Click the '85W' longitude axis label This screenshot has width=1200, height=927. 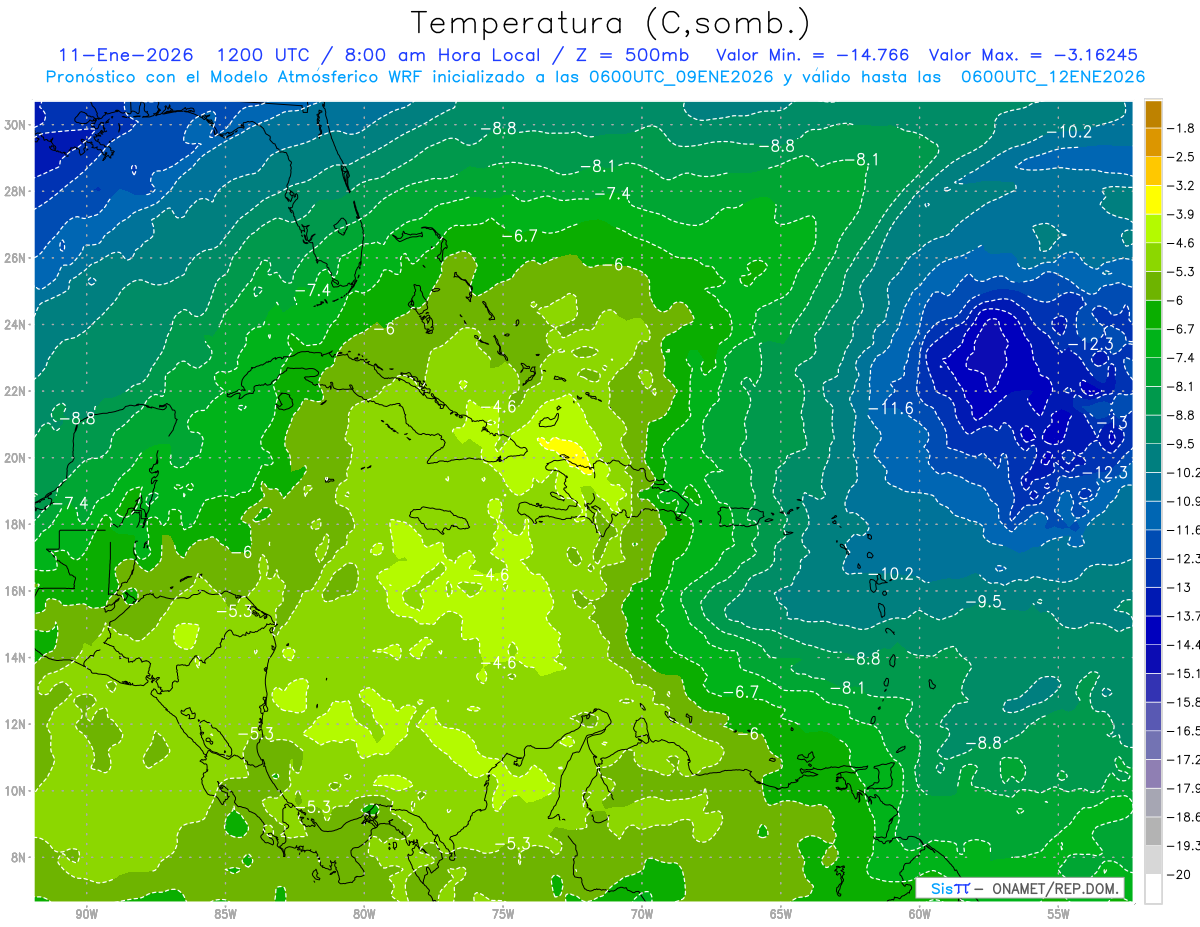(x=225, y=913)
